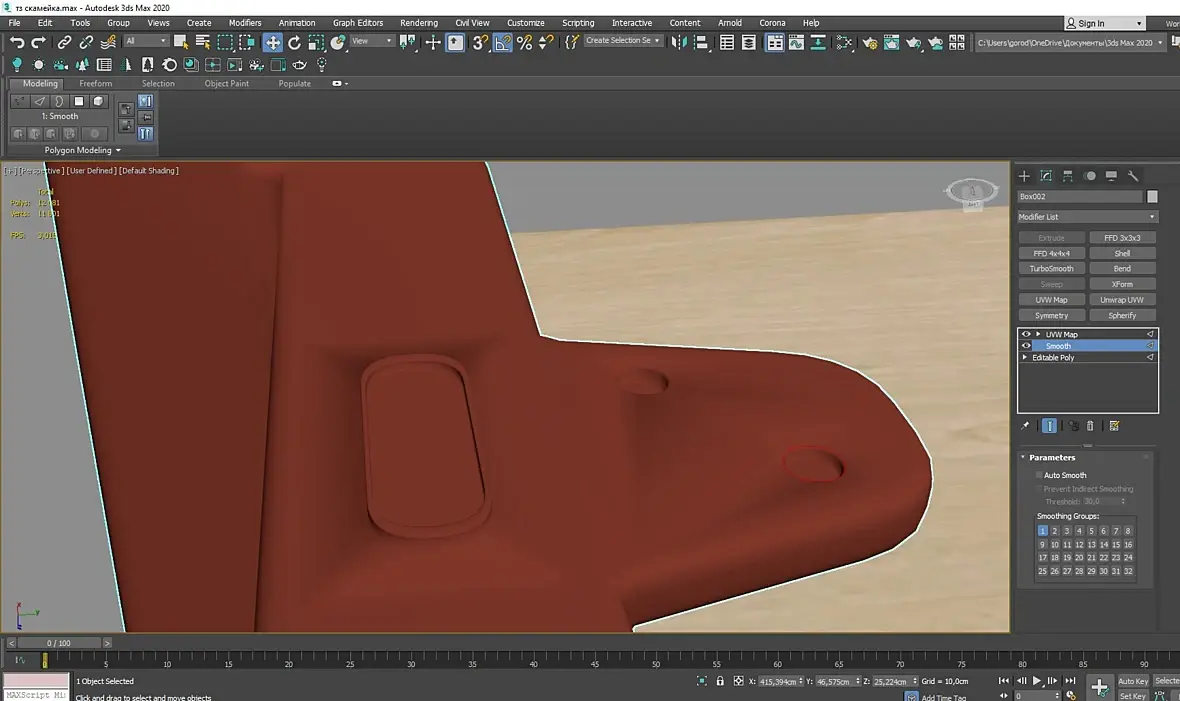Select the Select and Rotate tool
The width and height of the screenshot is (1180, 701).
coord(294,42)
